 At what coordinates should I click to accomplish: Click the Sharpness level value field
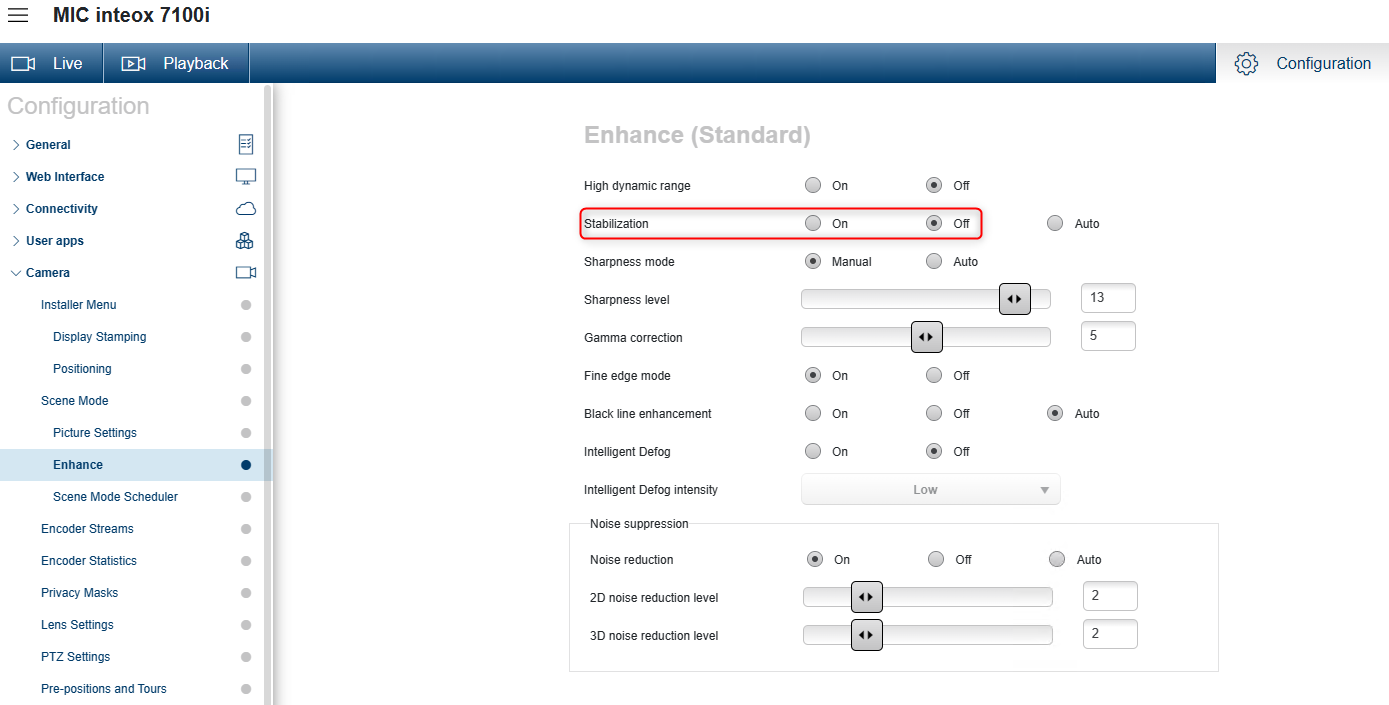tap(1108, 298)
